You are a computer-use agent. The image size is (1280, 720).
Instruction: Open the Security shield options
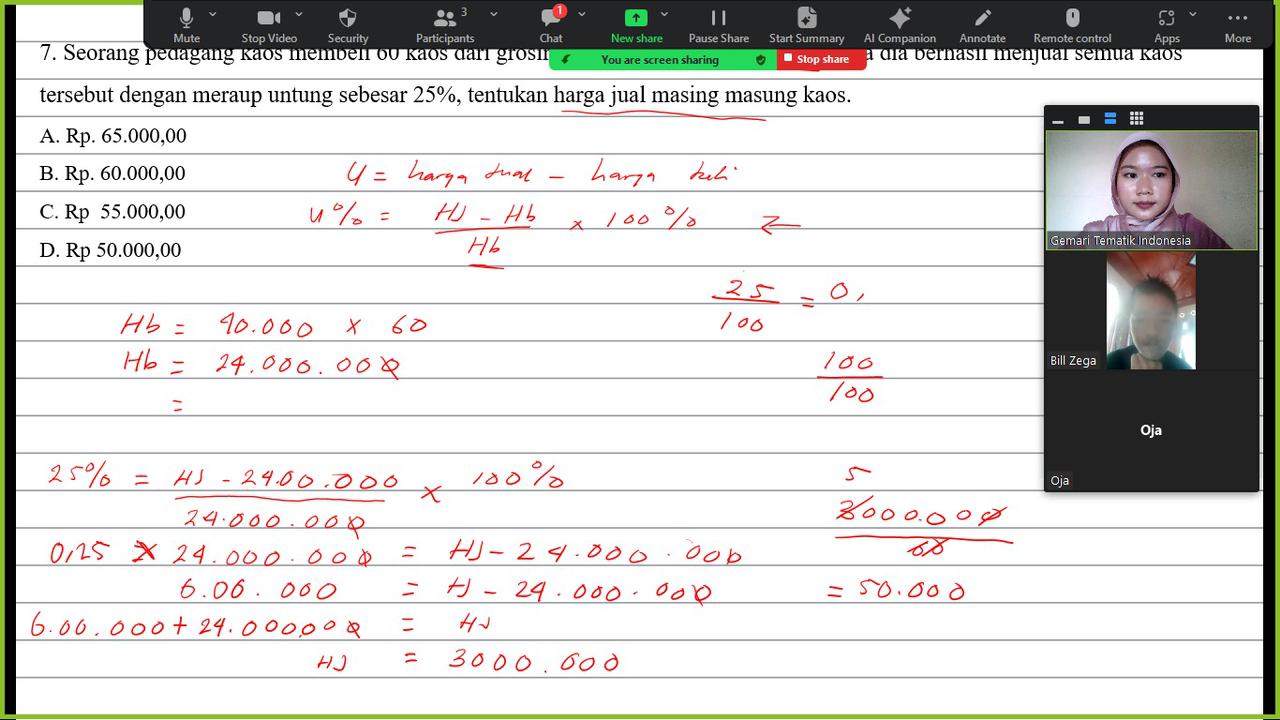pyautogui.click(x=348, y=18)
